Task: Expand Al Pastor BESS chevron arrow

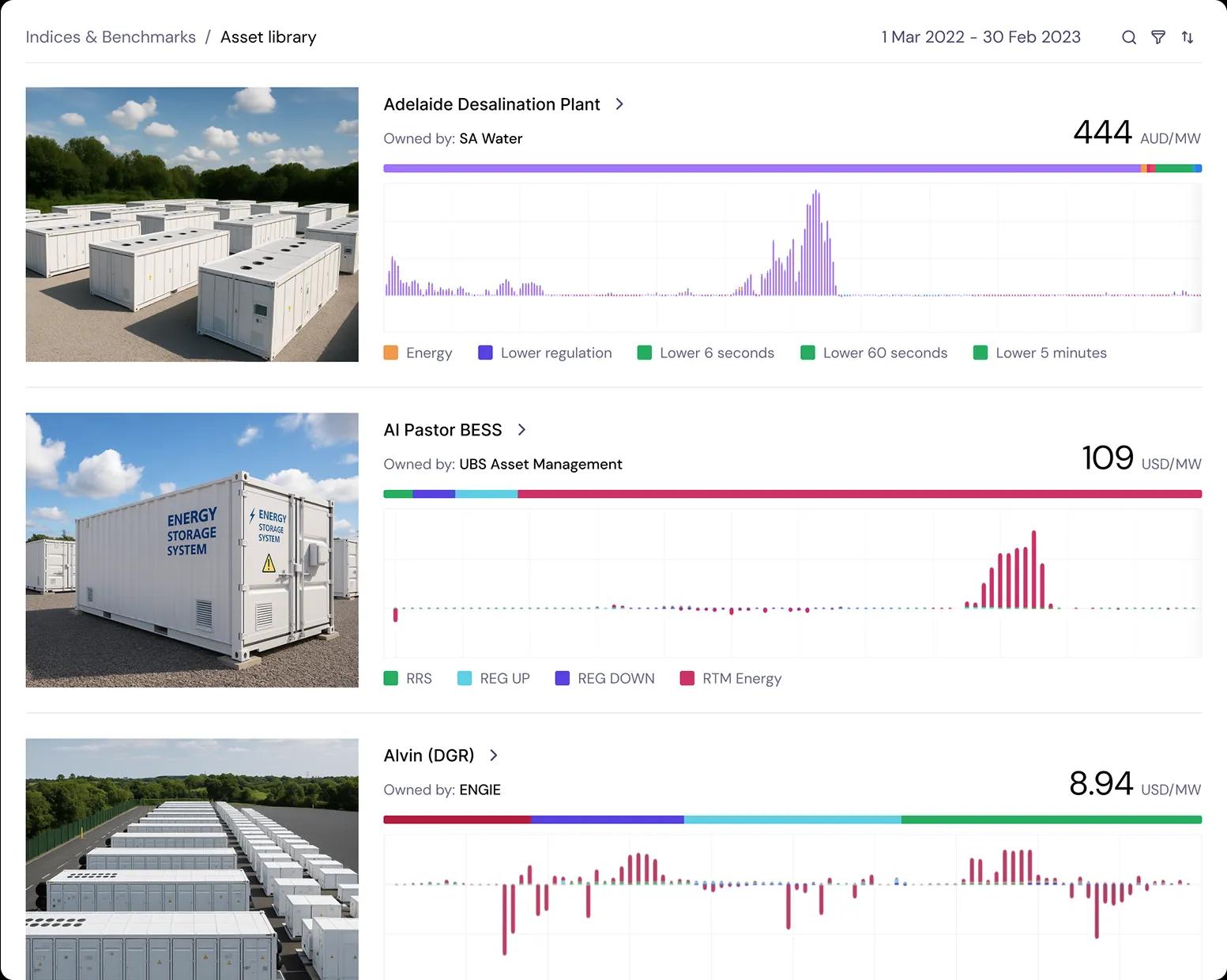Action: click(x=521, y=430)
